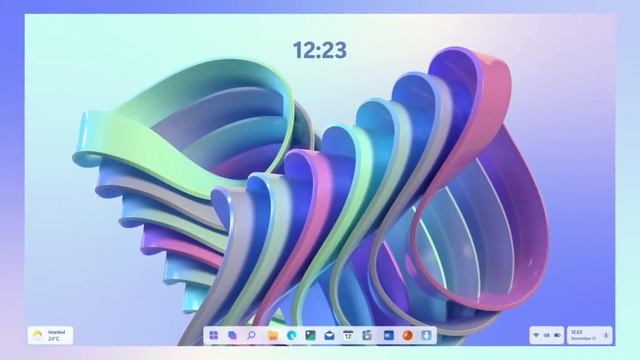Launch File Explorer from the taskbar
Screen dimensions: 640x360
(x=273, y=336)
